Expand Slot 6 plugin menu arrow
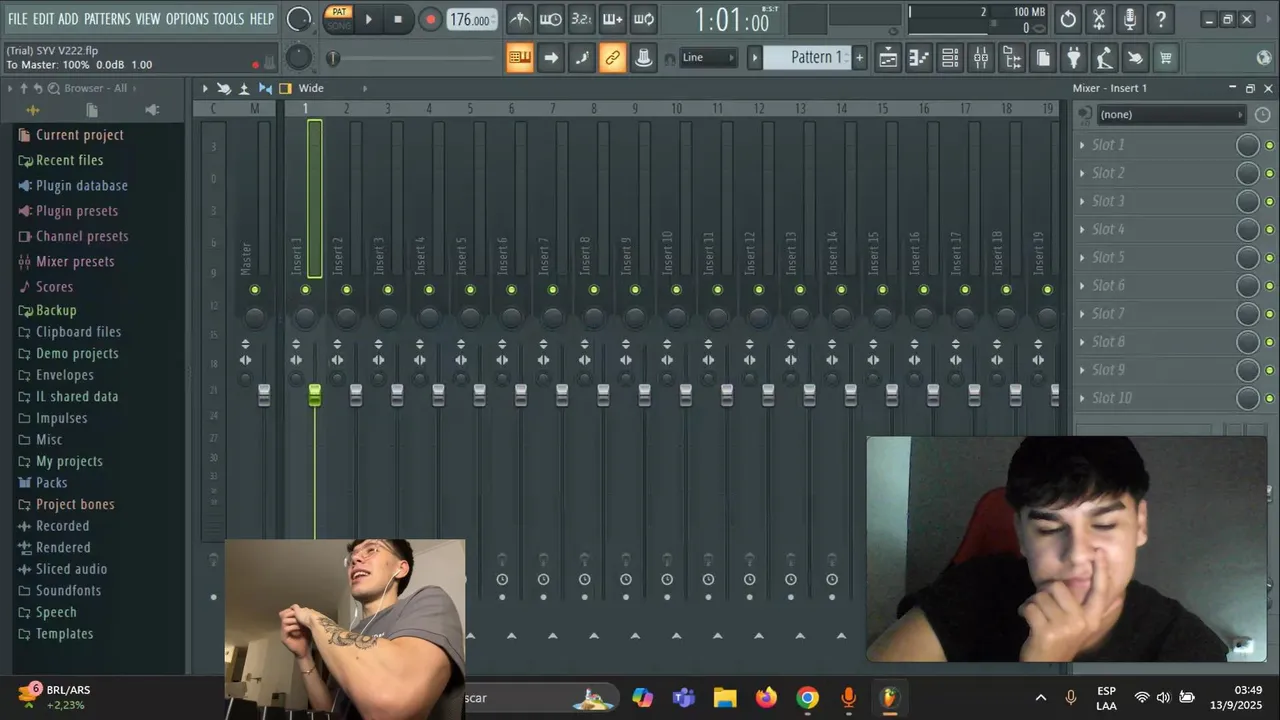 pos(1081,285)
